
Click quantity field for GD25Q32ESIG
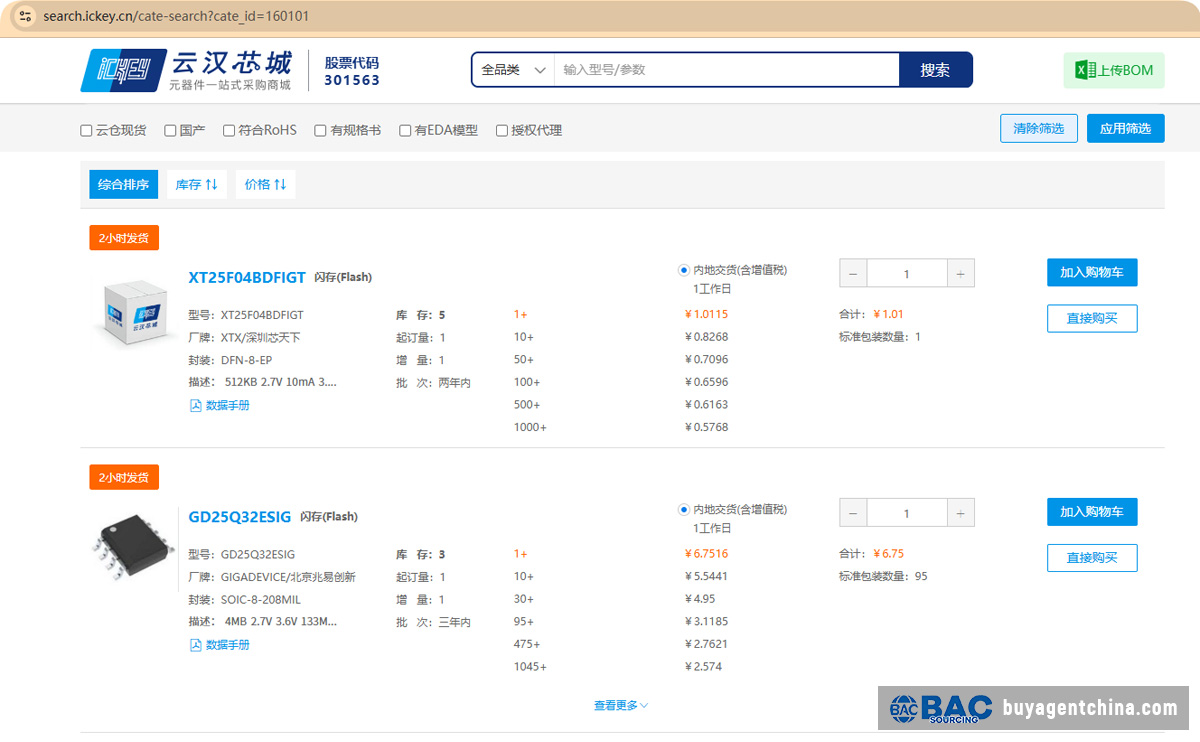(x=907, y=513)
